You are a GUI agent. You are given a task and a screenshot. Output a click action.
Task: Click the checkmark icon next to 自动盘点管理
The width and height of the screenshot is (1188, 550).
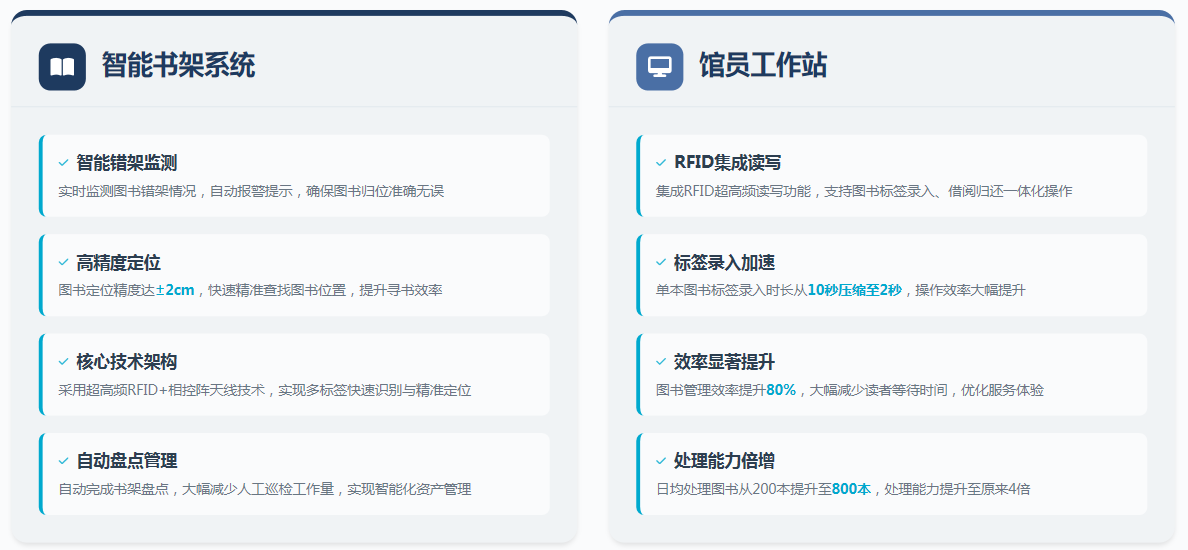point(63,461)
